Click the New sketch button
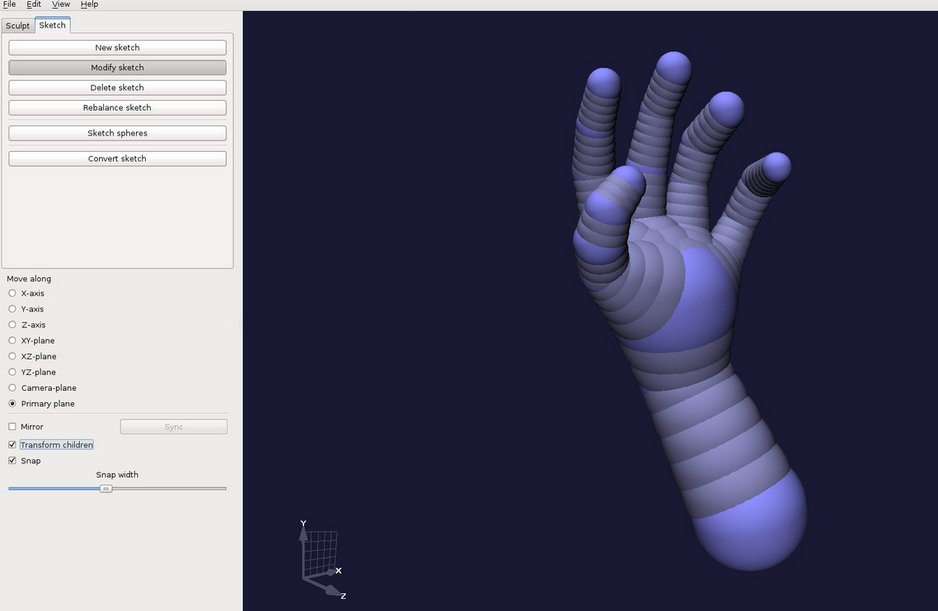 [117, 47]
